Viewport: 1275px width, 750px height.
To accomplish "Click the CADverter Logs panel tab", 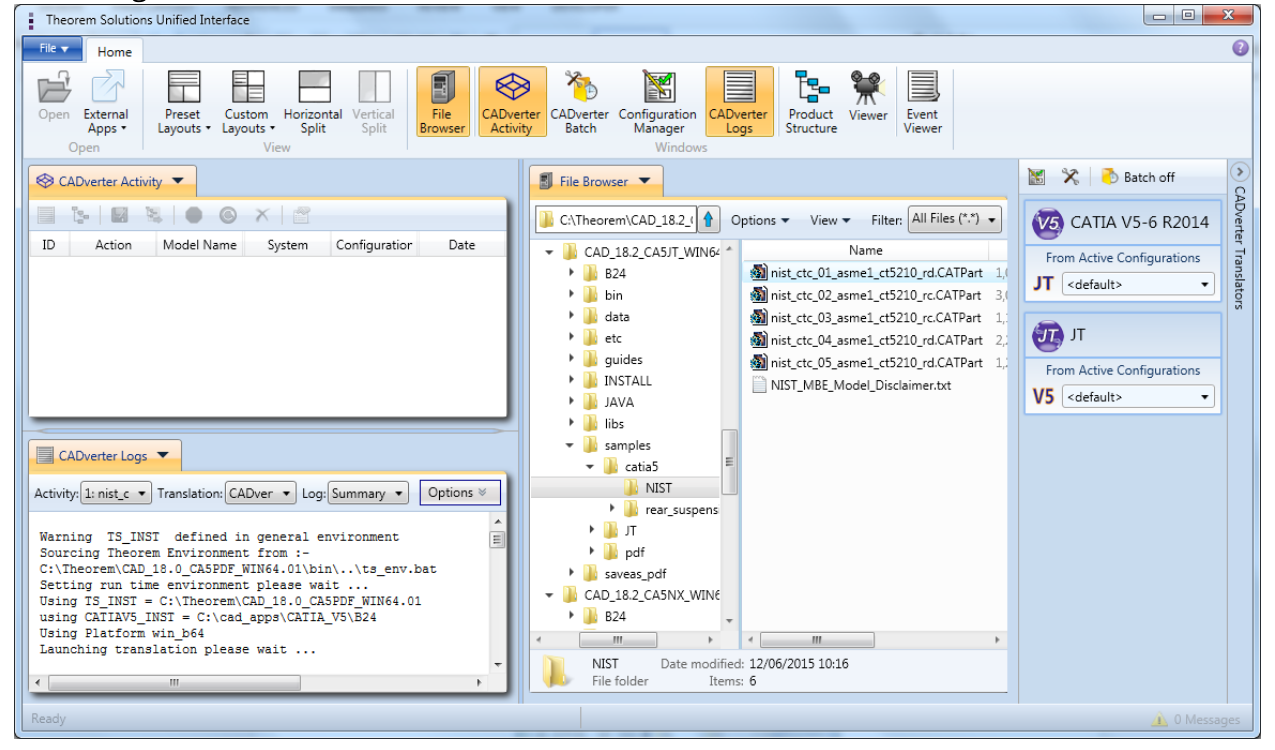I will [103, 455].
